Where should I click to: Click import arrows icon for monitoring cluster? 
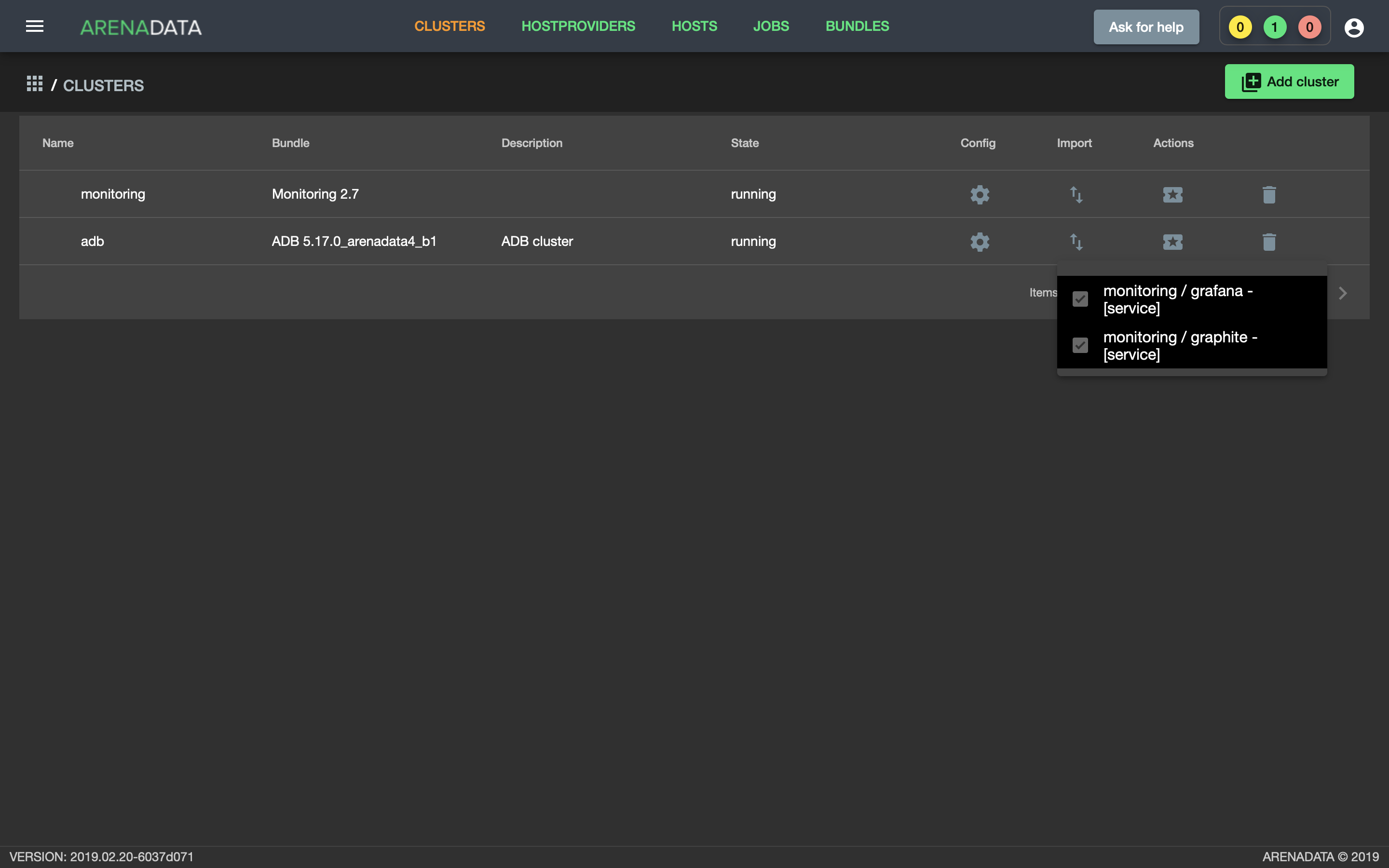click(1076, 195)
